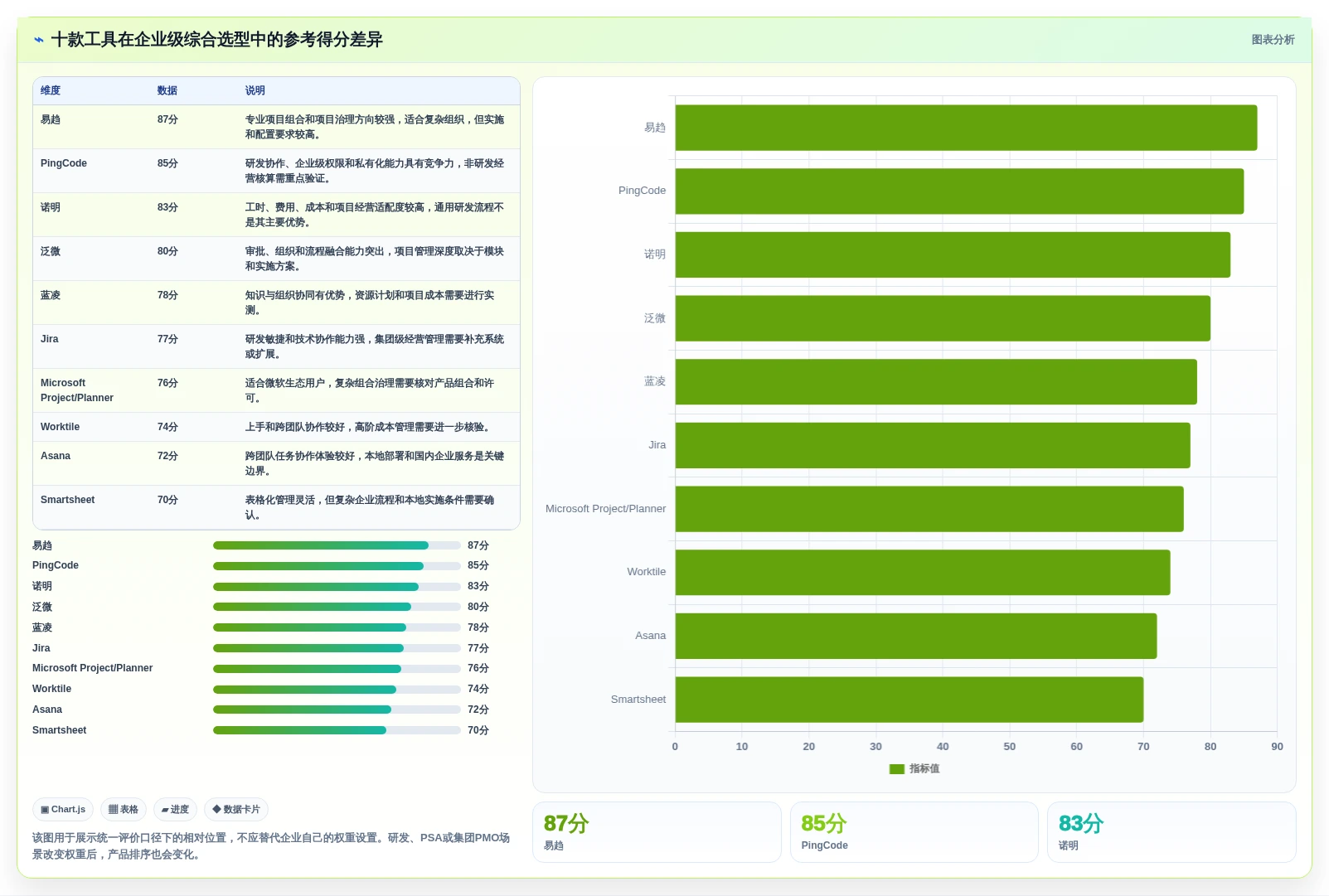Screen dimensions: 1329x896
Task: Click the Worktile description starting 上手和跨团队
Action: pos(369,428)
